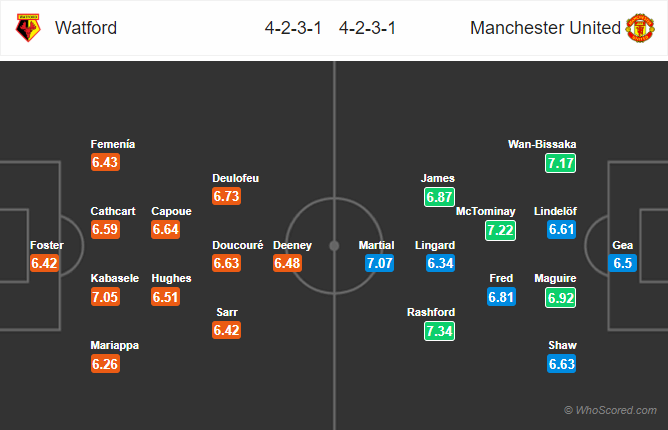This screenshot has width=668, height=430.
Task: Select Rashford's 7.34 rating badge
Action: tap(439, 331)
